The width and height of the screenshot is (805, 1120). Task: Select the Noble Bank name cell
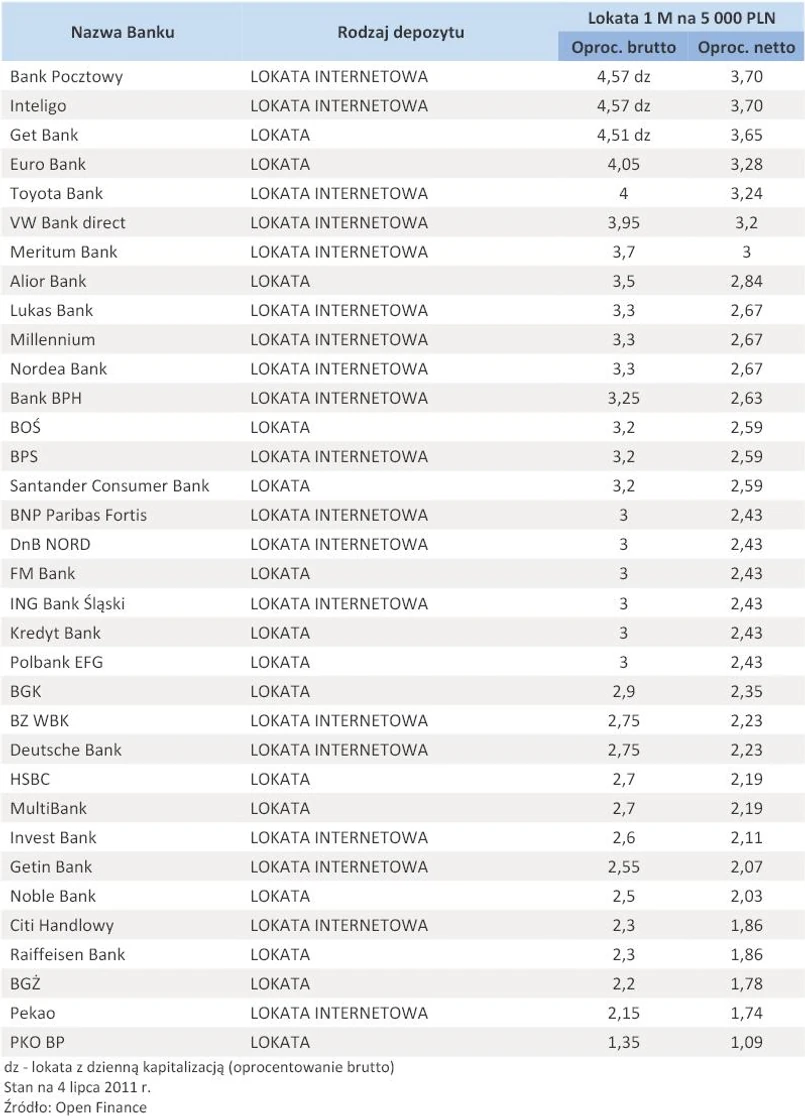pyautogui.click(x=53, y=896)
